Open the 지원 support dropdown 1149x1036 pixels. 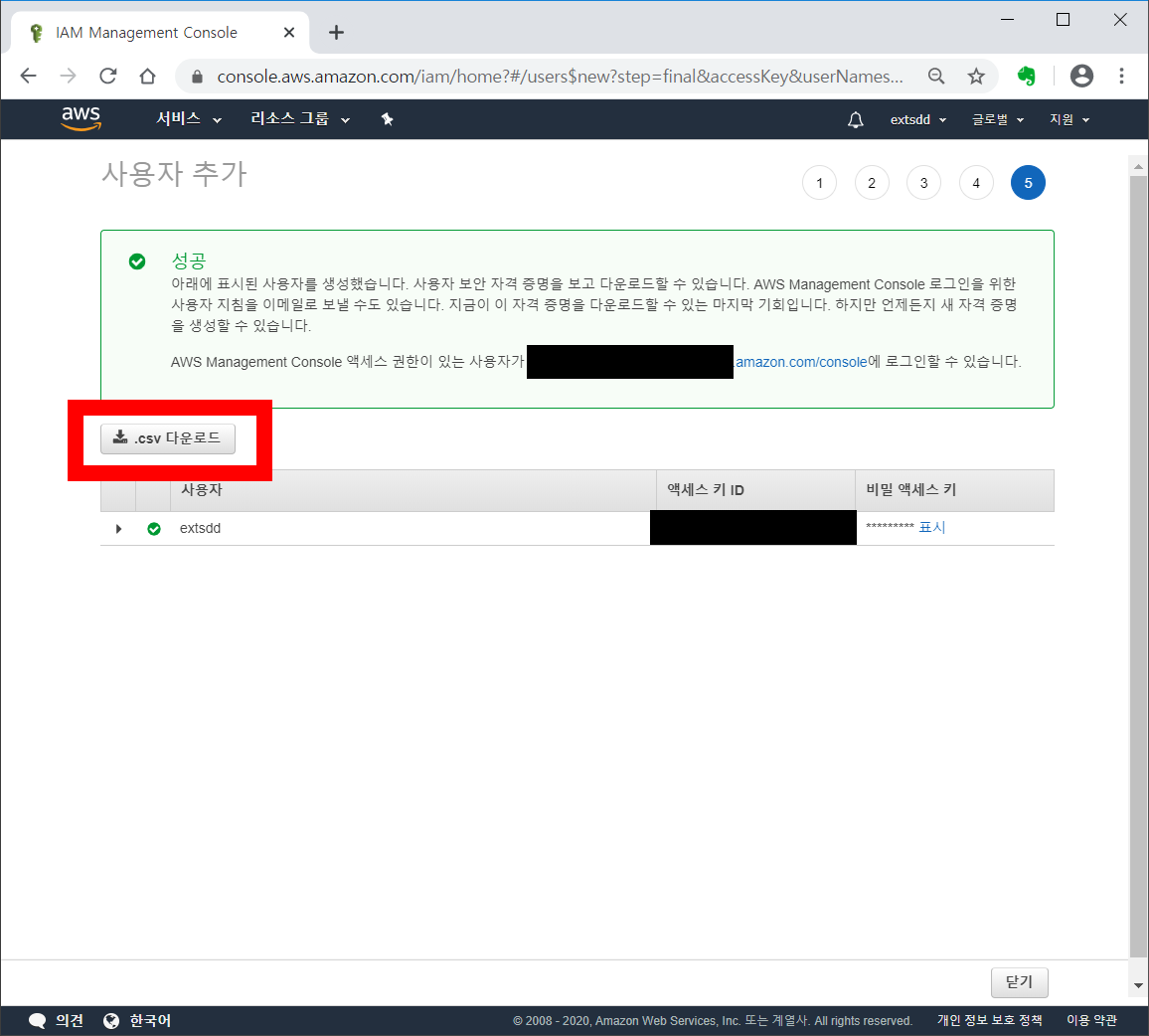(x=1069, y=119)
